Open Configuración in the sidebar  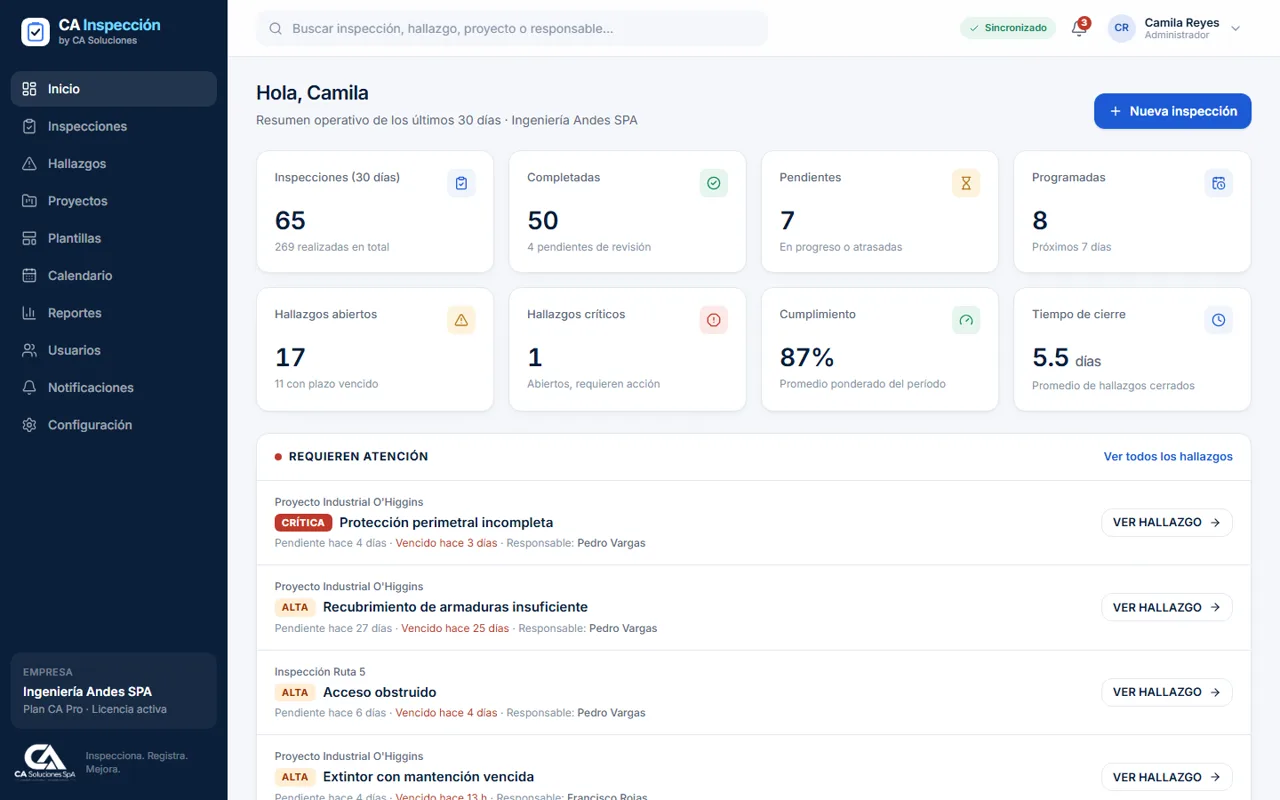[x=114, y=425]
